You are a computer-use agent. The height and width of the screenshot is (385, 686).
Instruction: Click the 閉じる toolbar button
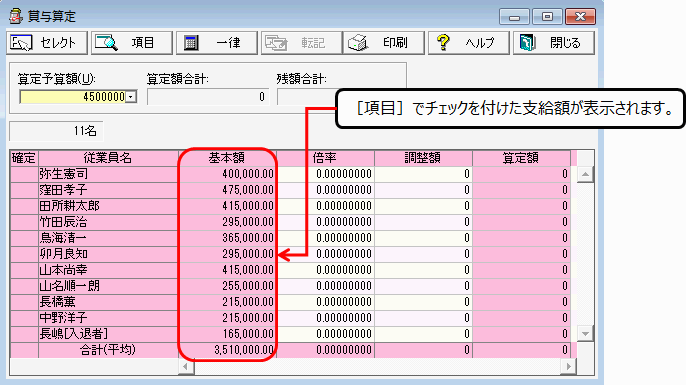pos(554,43)
